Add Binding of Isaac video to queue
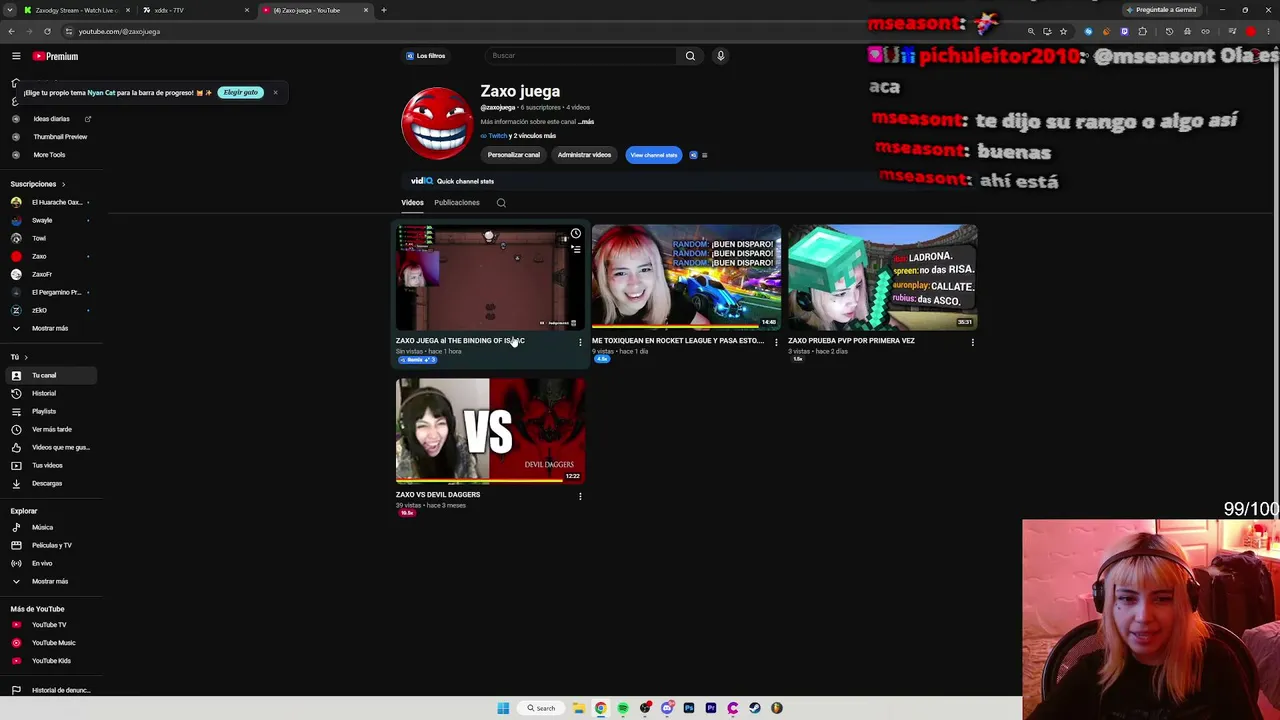1280x720 pixels. tap(576, 250)
